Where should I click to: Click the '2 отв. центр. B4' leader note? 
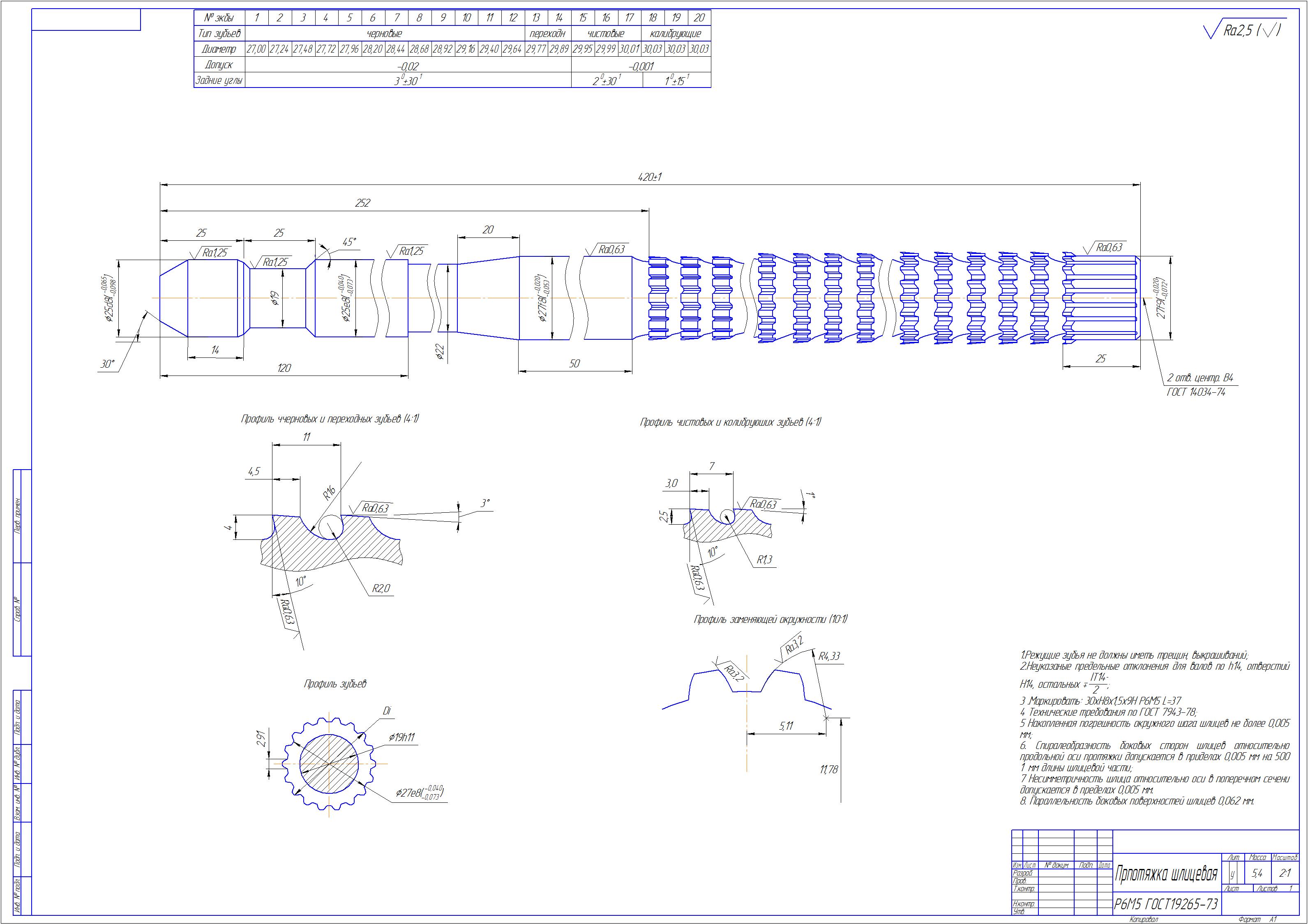[1200, 378]
